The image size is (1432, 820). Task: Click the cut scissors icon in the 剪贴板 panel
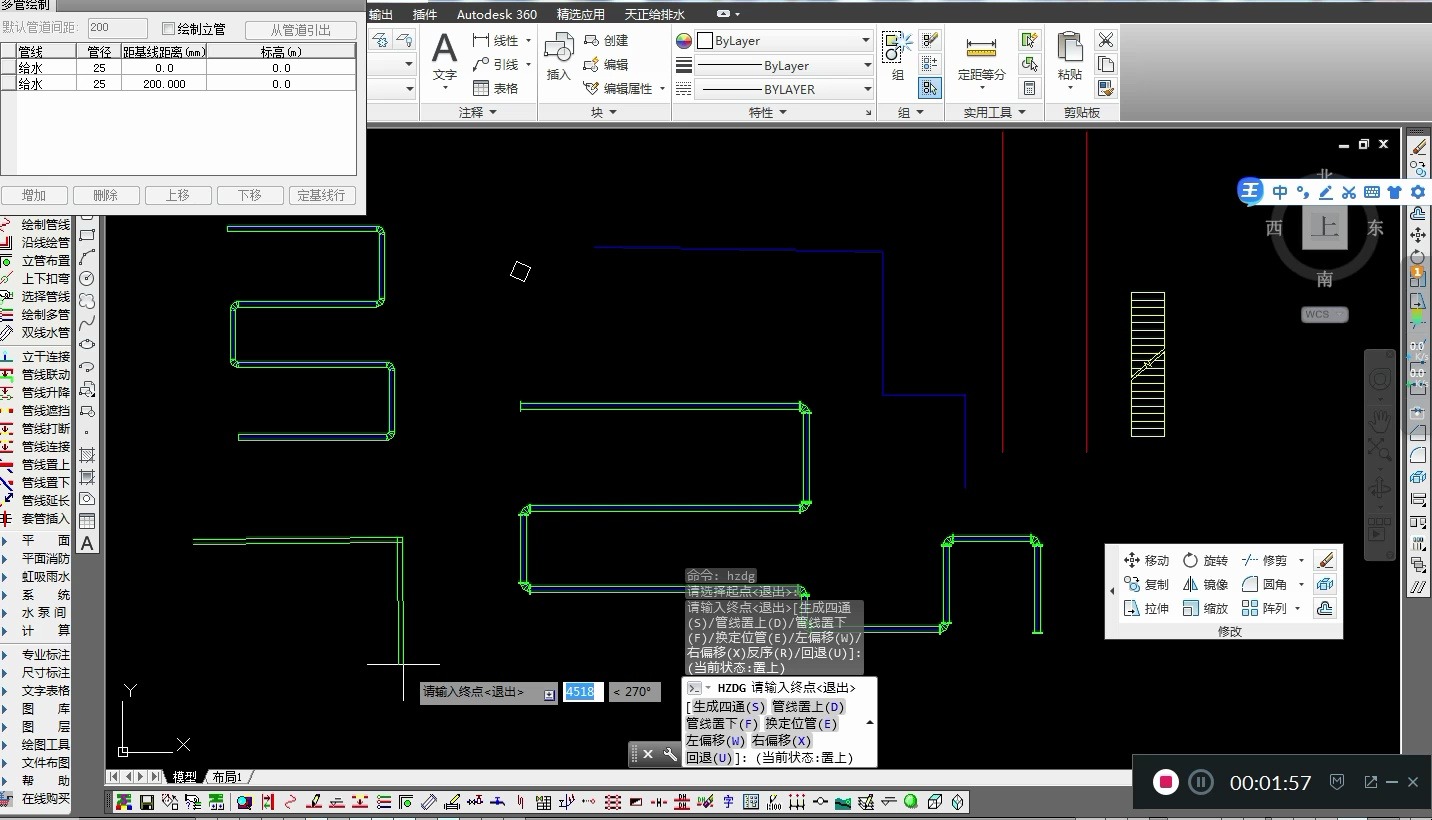(x=1105, y=40)
